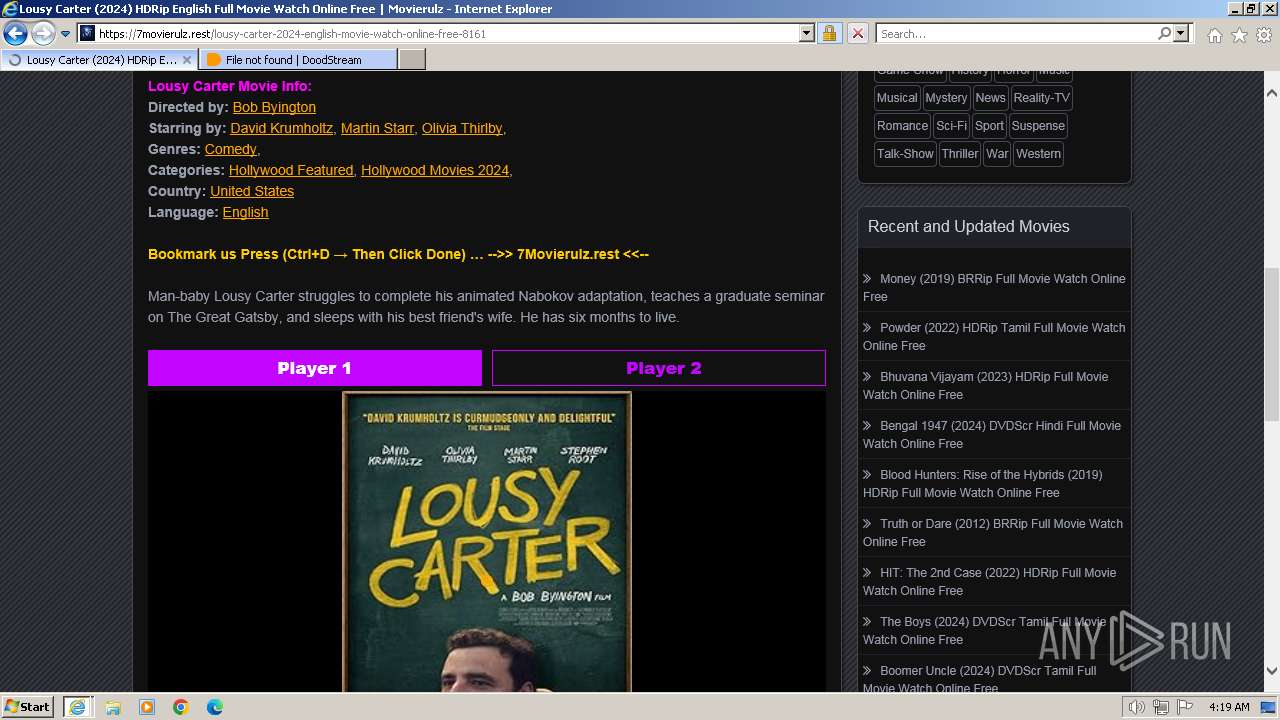Open Google Chrome taskbar icon
Image resolution: width=1280 pixels, height=720 pixels.
click(x=181, y=707)
